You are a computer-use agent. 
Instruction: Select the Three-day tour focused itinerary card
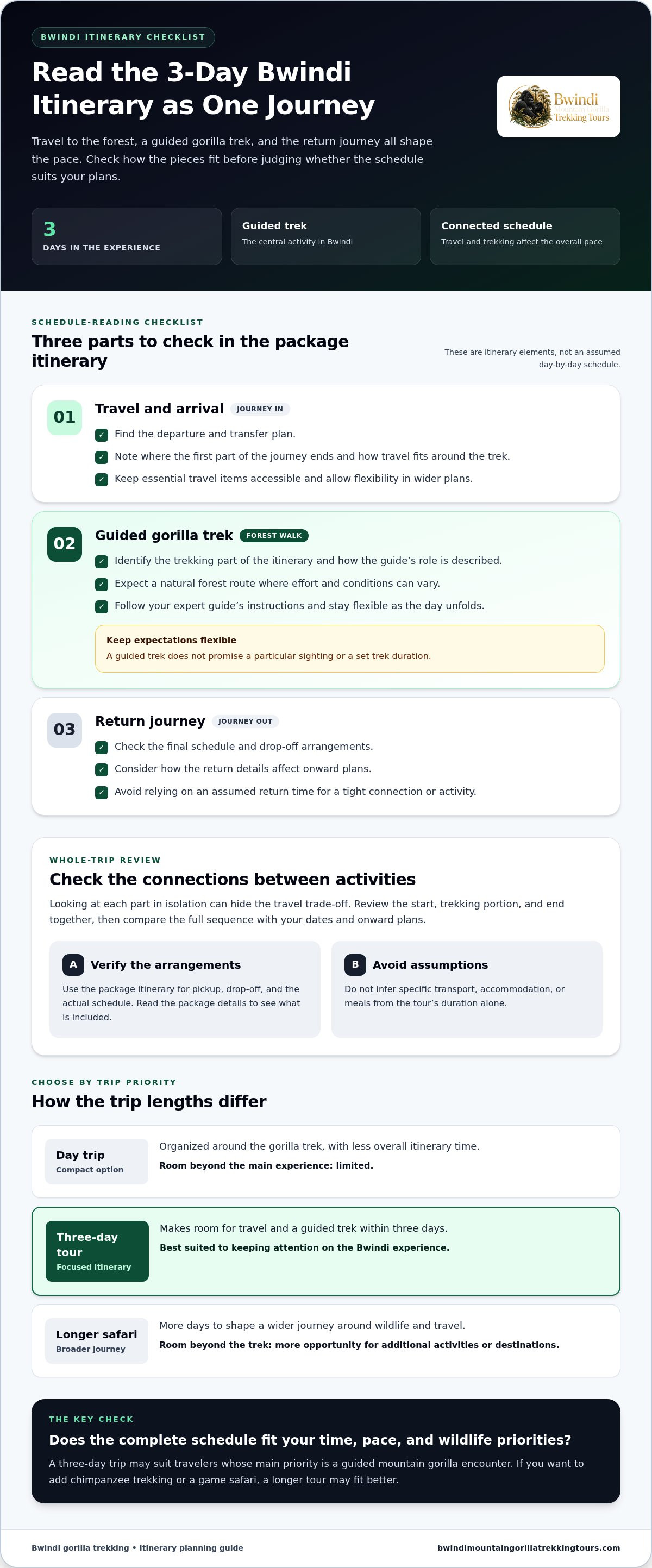[325, 1251]
